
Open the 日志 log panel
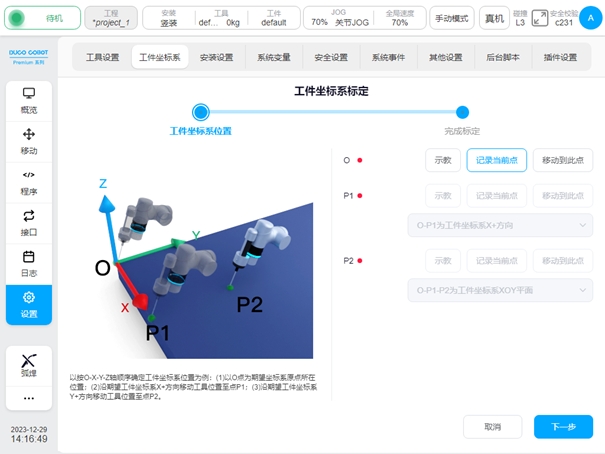coord(28,263)
